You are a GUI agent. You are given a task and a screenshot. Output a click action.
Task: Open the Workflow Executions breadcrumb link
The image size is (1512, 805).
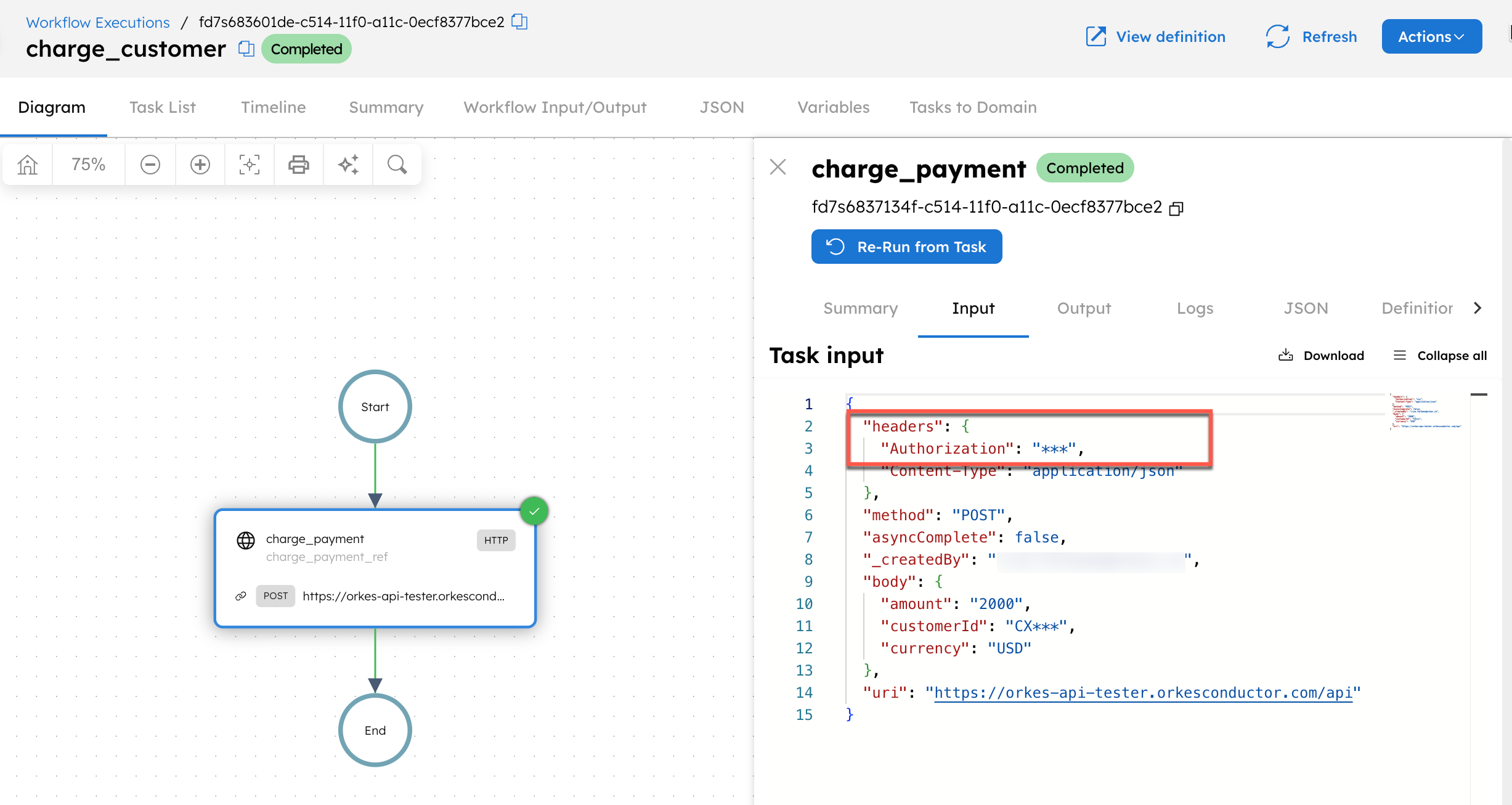(x=98, y=22)
